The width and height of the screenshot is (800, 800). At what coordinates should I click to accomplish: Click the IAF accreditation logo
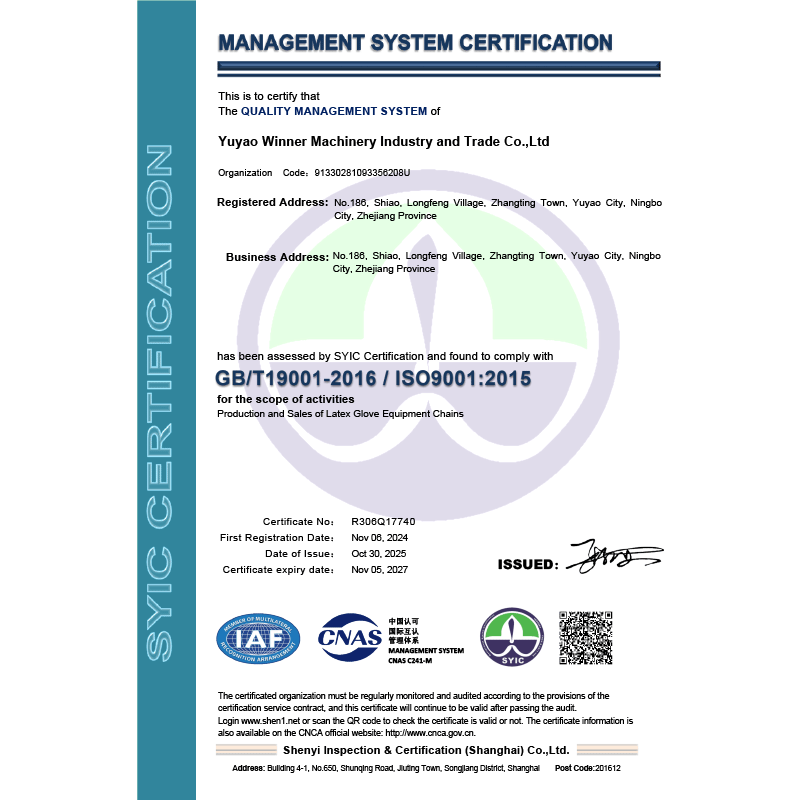click(259, 637)
